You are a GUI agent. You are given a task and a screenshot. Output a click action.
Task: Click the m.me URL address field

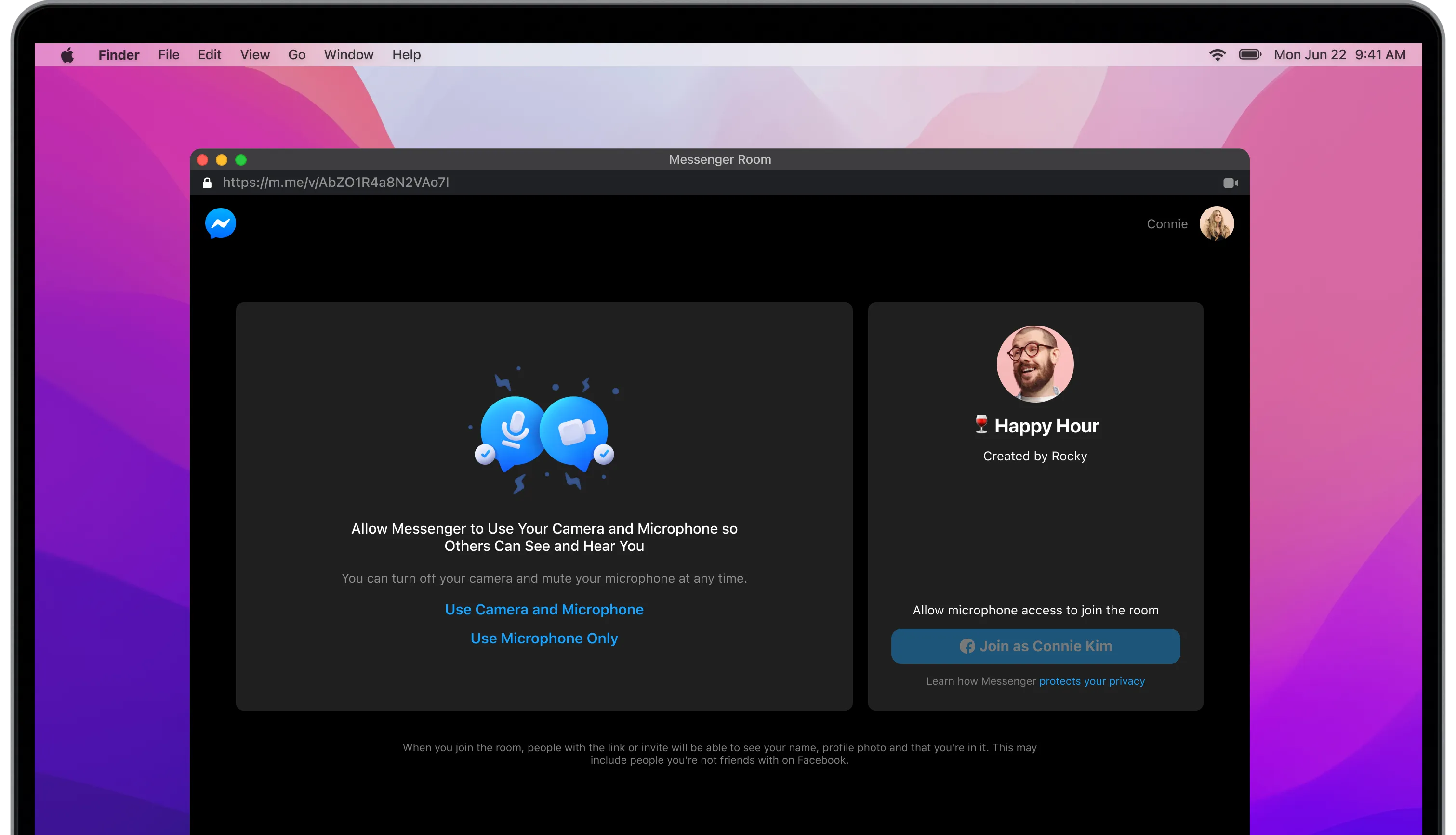coord(336,183)
